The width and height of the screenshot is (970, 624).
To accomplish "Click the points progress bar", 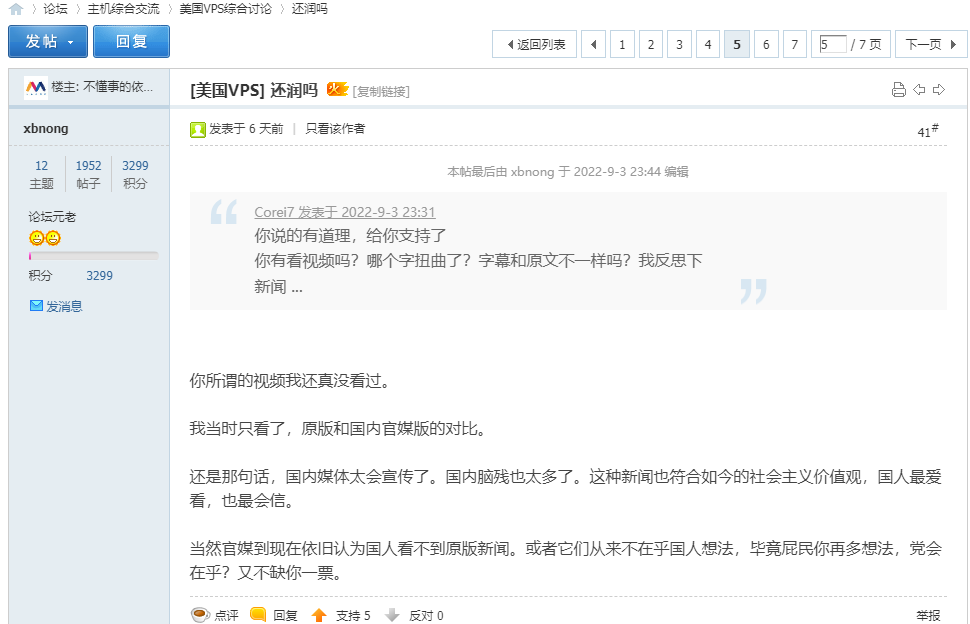I will [93, 255].
